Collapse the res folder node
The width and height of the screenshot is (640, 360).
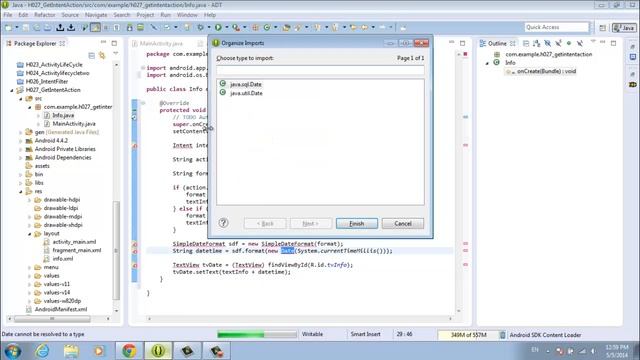click(x=21, y=191)
